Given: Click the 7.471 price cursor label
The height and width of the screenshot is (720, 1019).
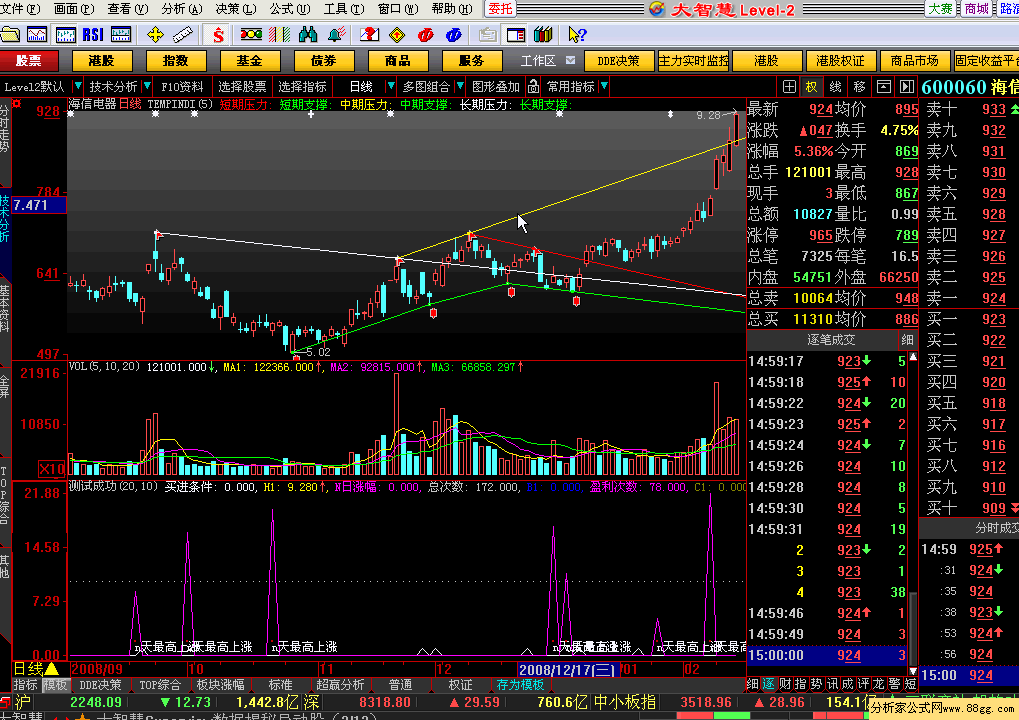Looking at the screenshot, I should point(39,205).
